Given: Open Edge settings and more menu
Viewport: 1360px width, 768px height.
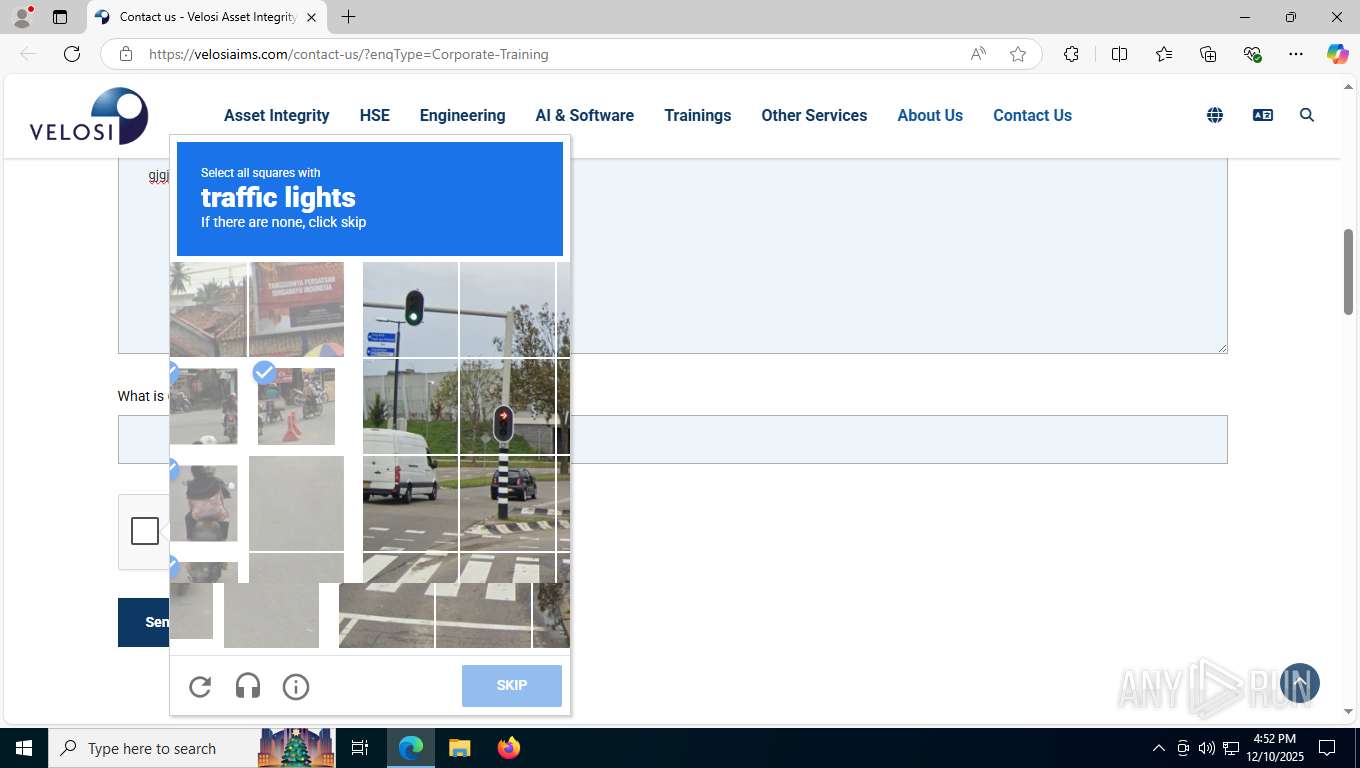Looking at the screenshot, I should click(x=1296, y=54).
